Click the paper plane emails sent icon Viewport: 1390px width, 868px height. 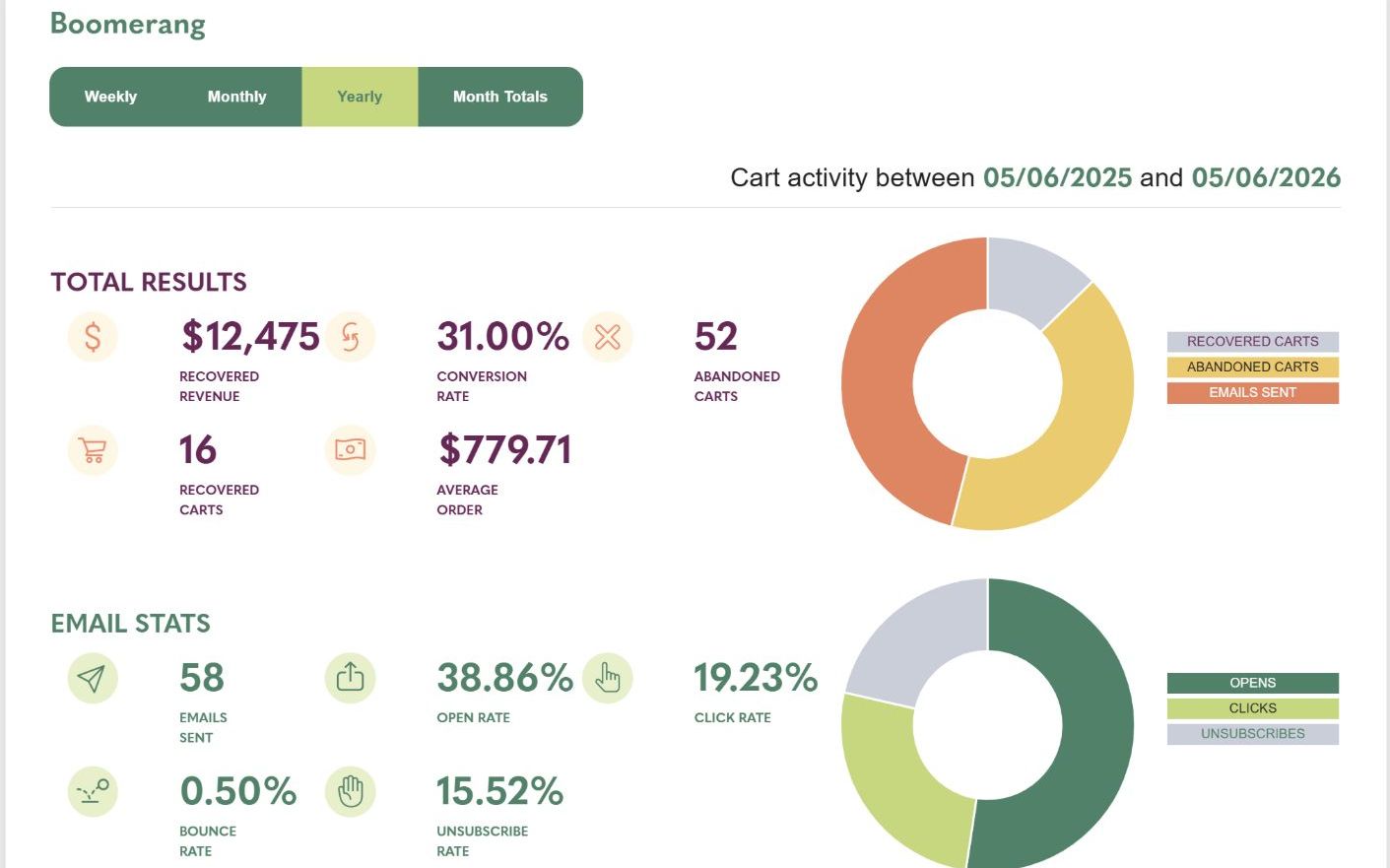[x=93, y=678]
